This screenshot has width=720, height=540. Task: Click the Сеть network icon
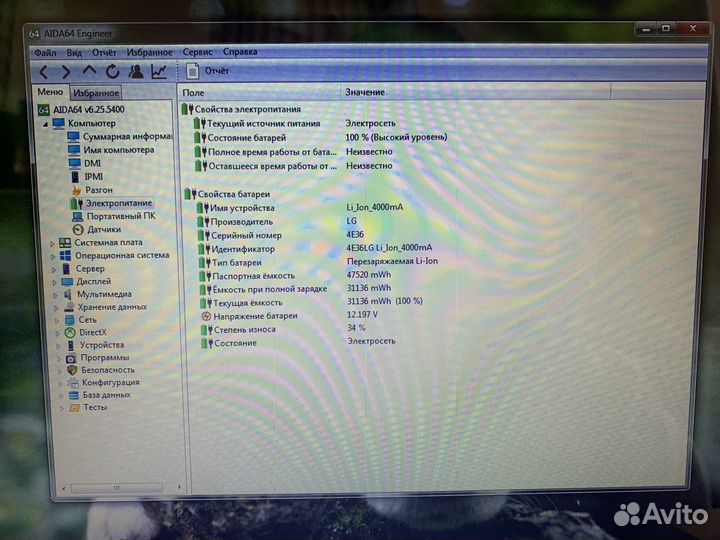point(70,320)
